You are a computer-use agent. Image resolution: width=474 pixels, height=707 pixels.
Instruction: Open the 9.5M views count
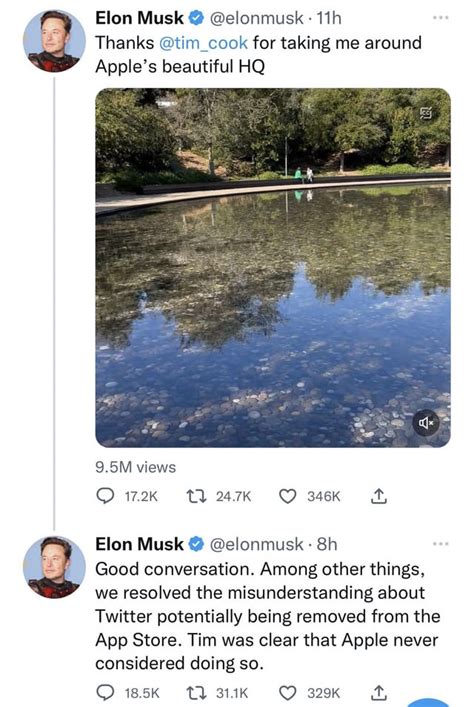click(135, 467)
